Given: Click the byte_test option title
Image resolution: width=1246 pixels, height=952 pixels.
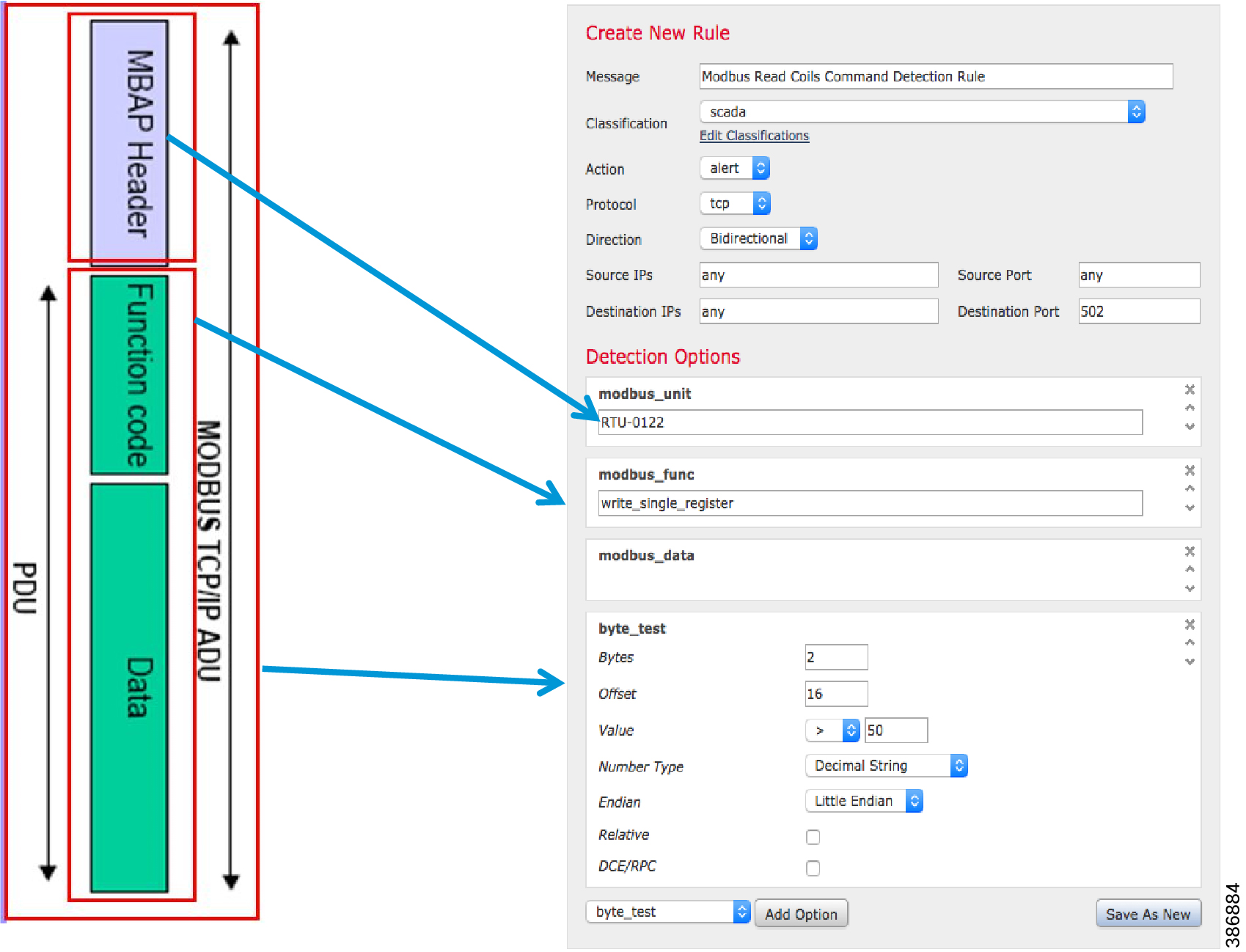Looking at the screenshot, I should point(631,629).
